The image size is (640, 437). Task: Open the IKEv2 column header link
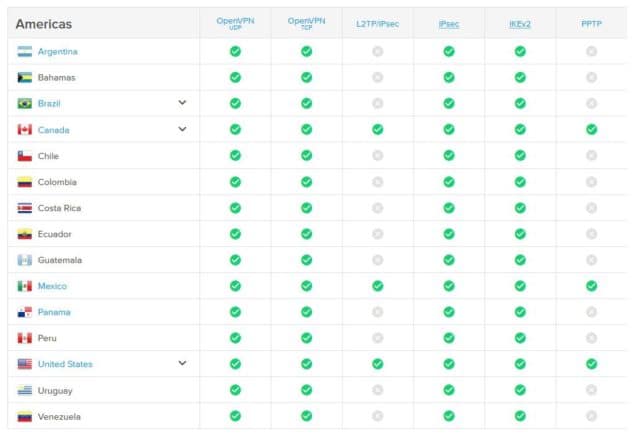pyautogui.click(x=520, y=24)
